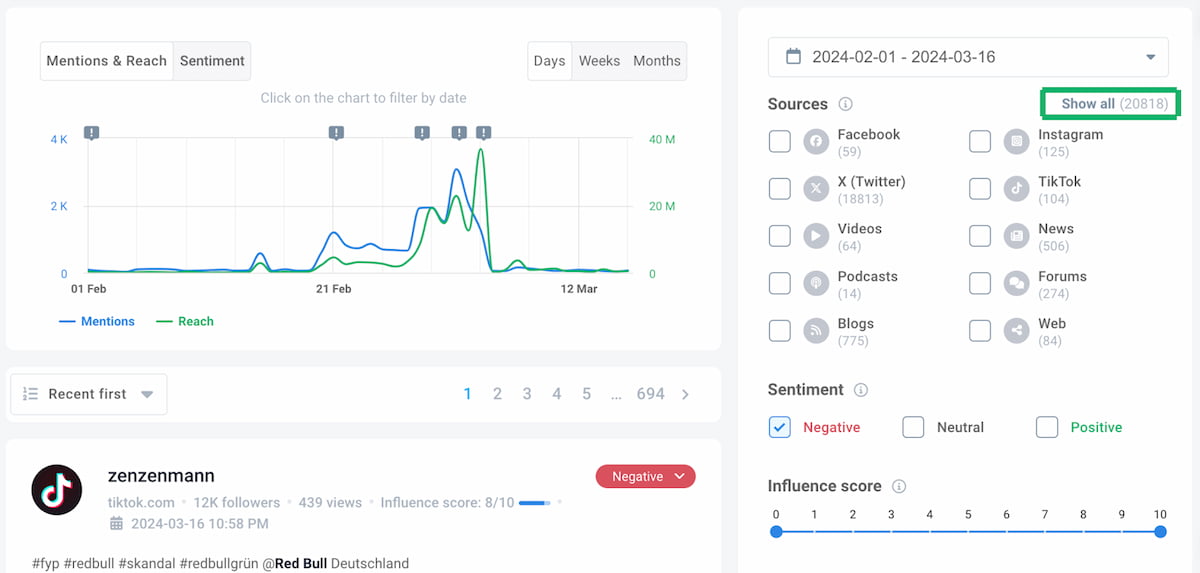Click the TikTok source icon in Sources
The image size is (1200, 573).
point(1017,189)
